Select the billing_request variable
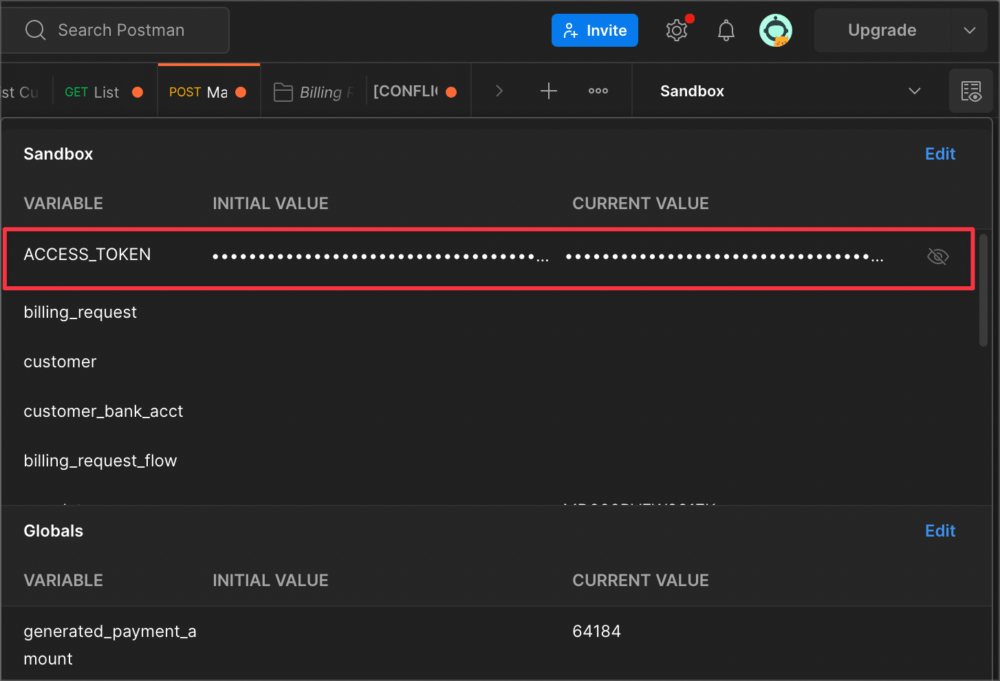This screenshot has height=681, width=1000. click(80, 312)
